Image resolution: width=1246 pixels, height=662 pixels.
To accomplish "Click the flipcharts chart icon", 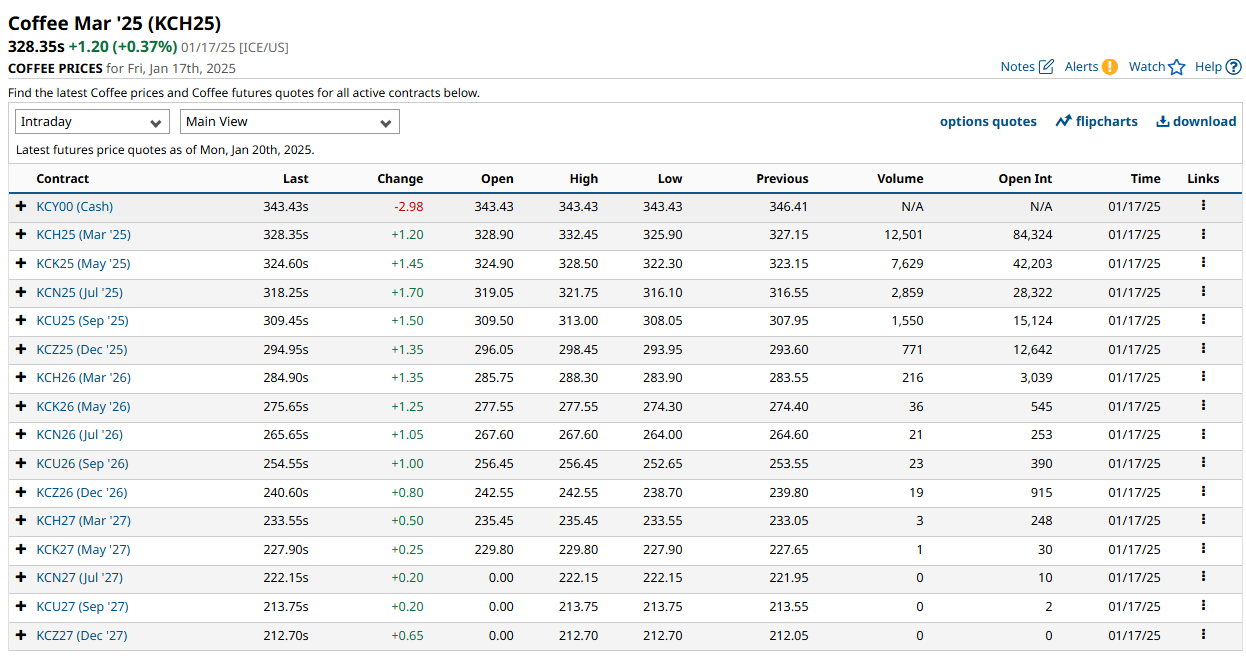I will click(1063, 121).
